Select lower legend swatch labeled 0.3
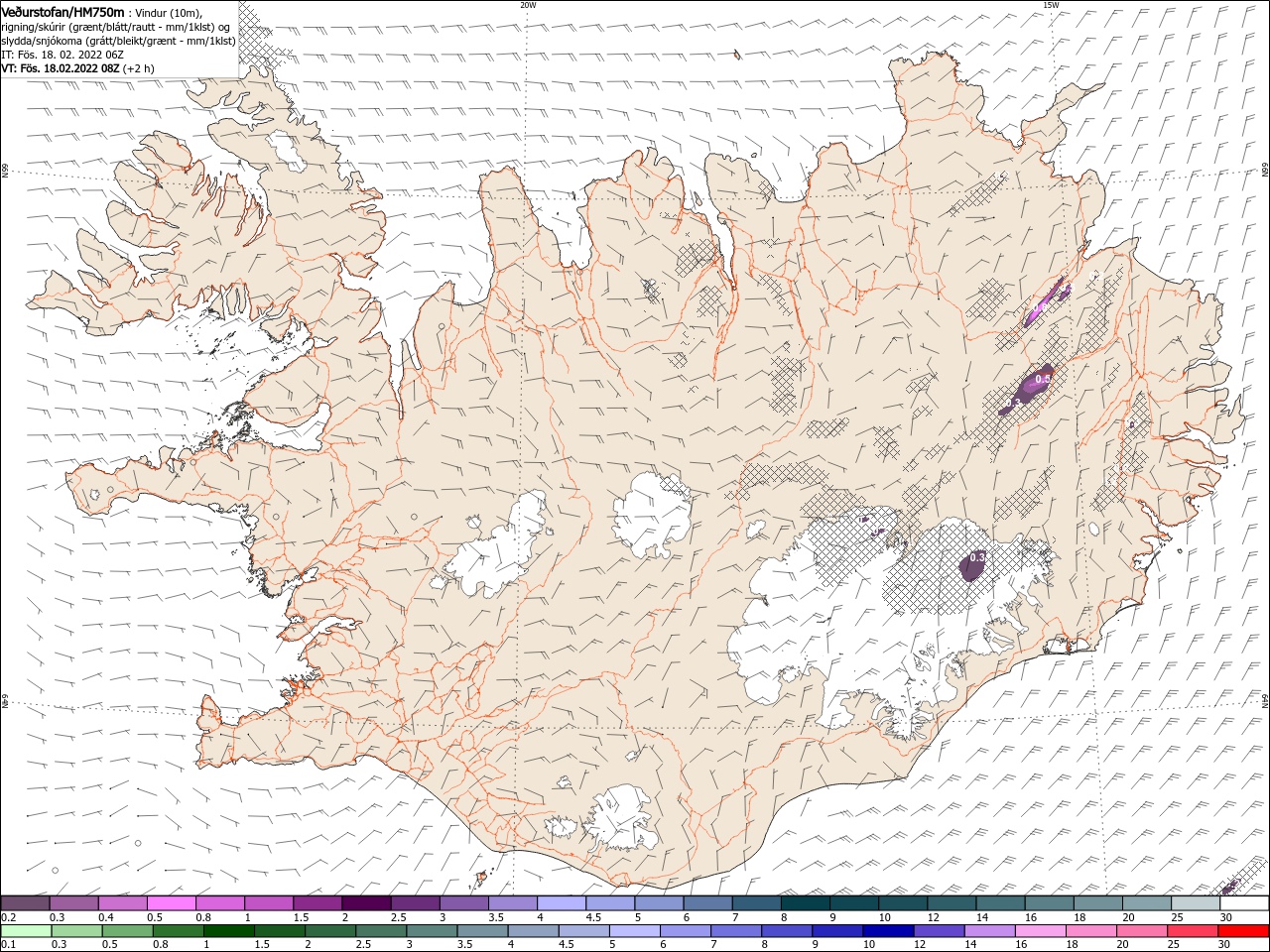Viewport: 1270px width, 952px height. [x=76, y=931]
